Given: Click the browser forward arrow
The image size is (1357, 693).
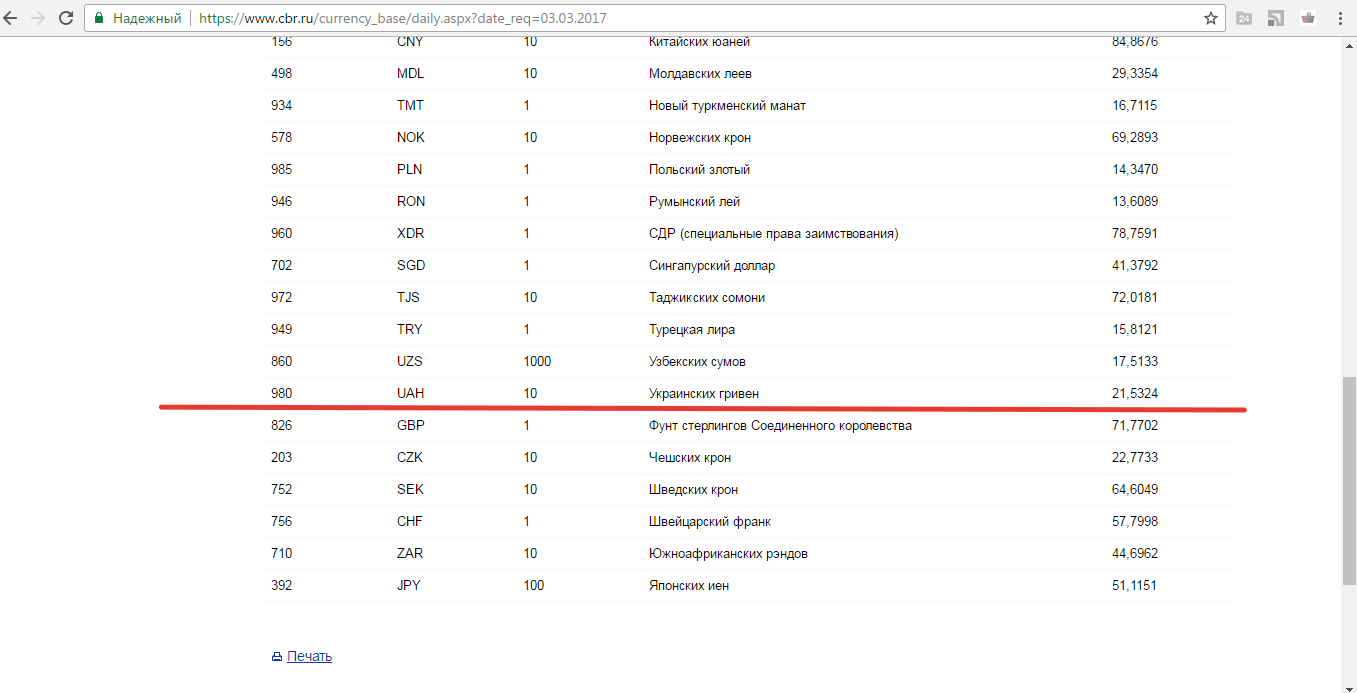Looking at the screenshot, I should [38, 18].
